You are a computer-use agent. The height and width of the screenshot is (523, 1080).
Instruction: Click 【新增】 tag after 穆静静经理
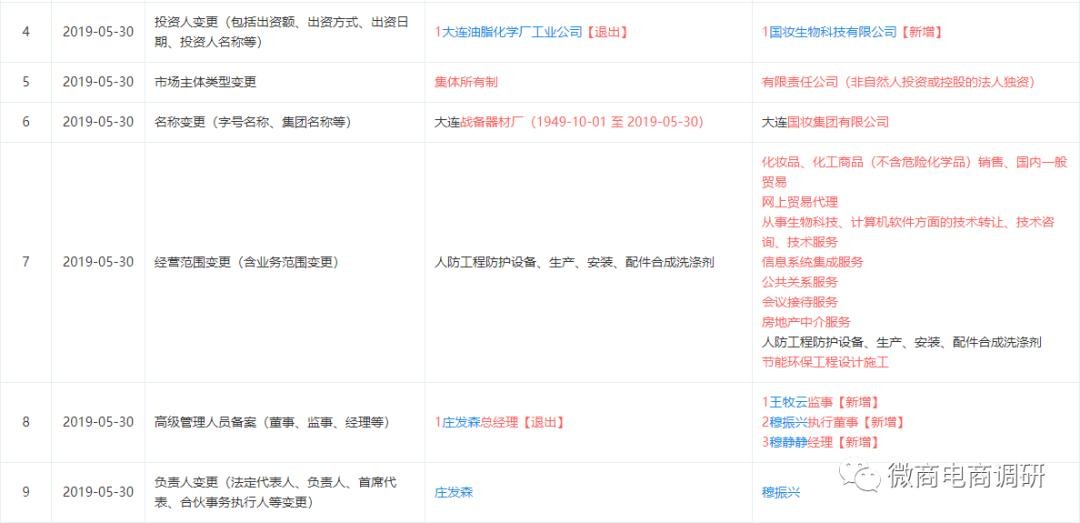coord(857,442)
